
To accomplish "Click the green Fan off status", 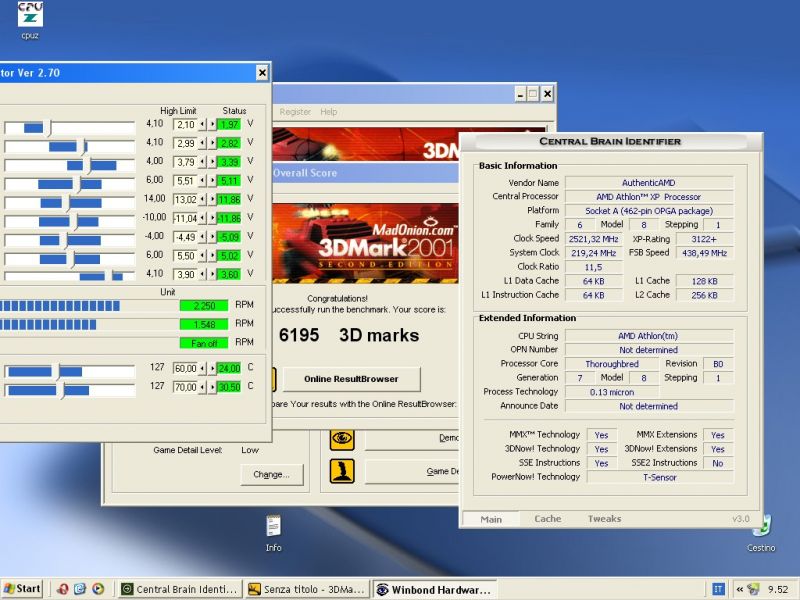I will pos(204,343).
